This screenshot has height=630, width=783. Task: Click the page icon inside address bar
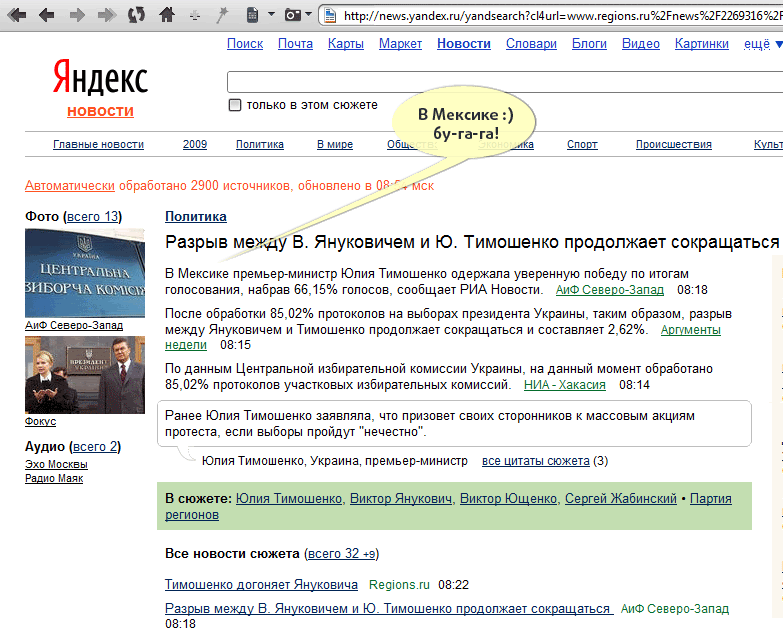coord(330,16)
